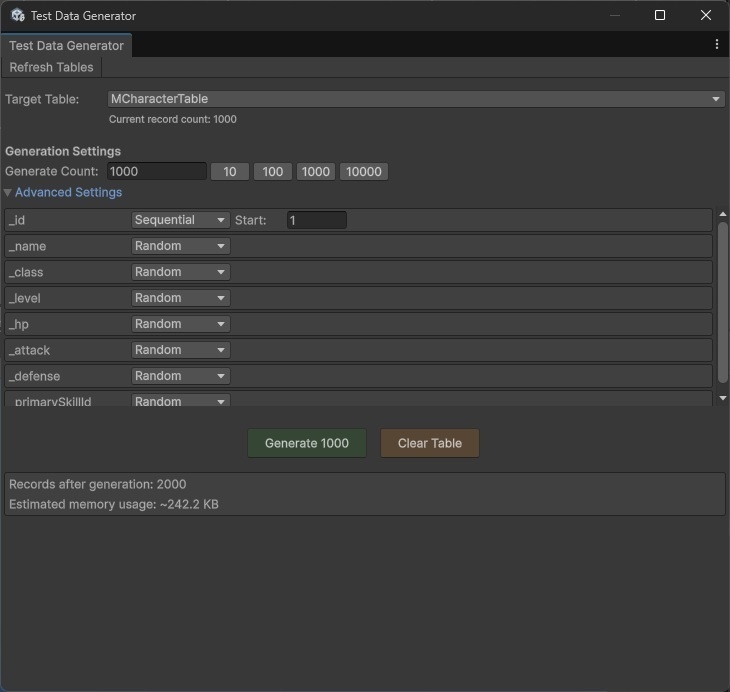Minimize the Test Data Generator window
730x692 pixels.
[615, 15]
